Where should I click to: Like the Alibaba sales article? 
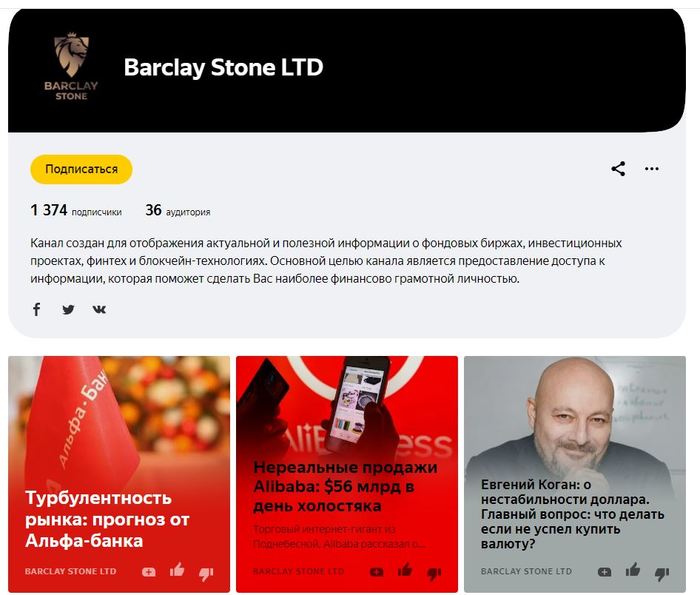click(x=405, y=570)
